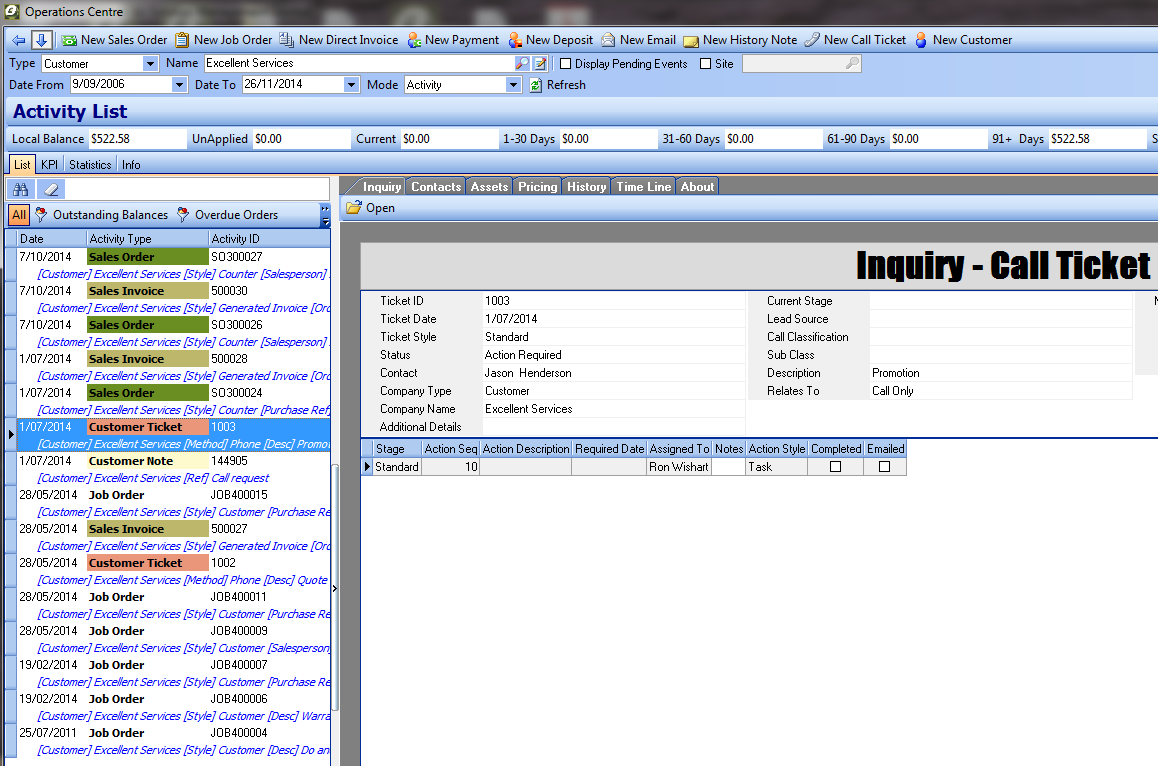Create a New Job Order

tap(182, 40)
